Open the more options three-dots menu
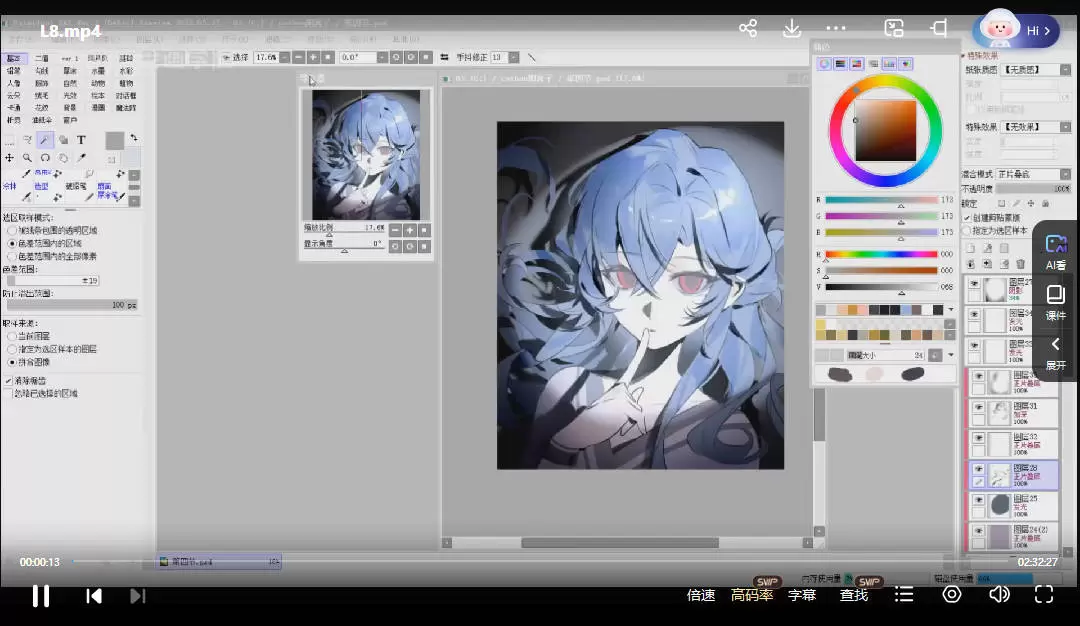Viewport: 1080px width, 626px height. click(835, 28)
